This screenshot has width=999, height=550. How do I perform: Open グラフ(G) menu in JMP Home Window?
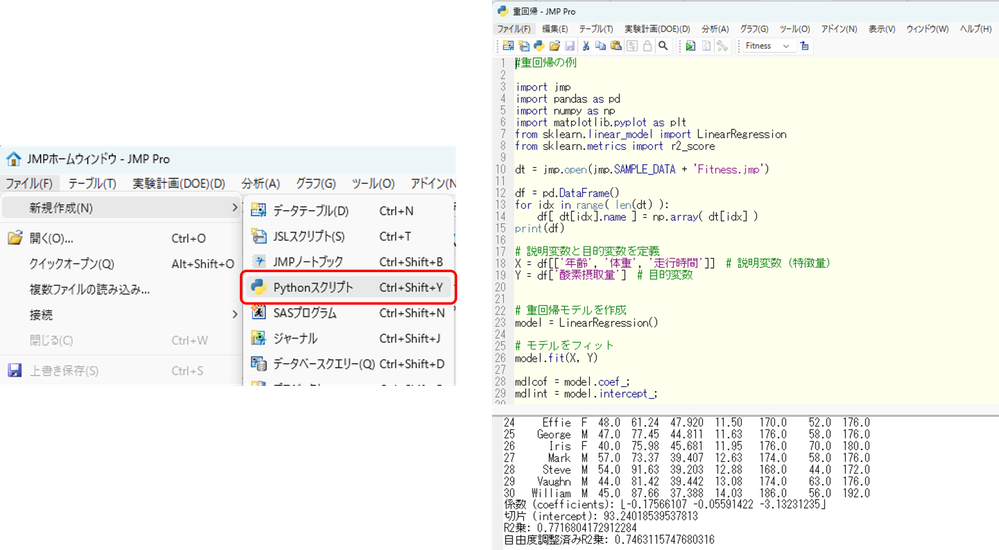(316, 184)
